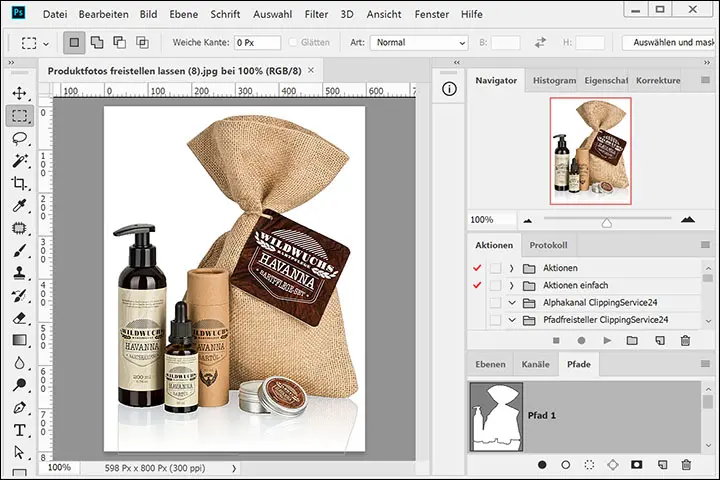Select the Blur droplet tool

[x=19, y=363]
